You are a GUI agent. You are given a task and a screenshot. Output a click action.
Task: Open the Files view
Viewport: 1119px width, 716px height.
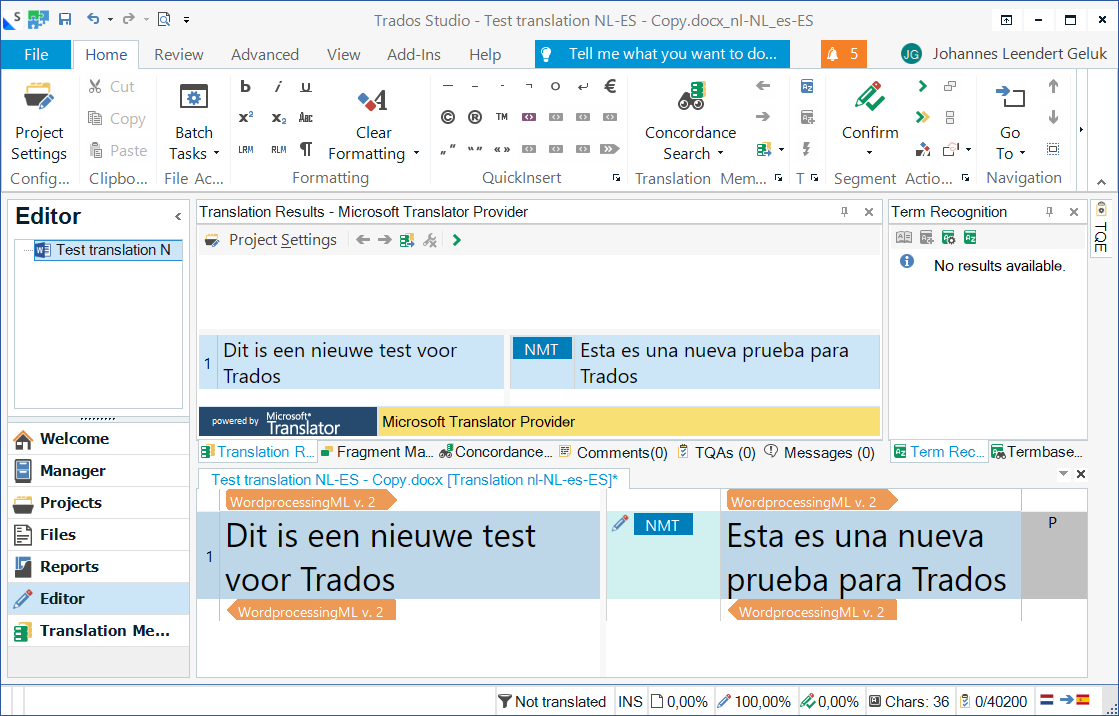(98, 535)
